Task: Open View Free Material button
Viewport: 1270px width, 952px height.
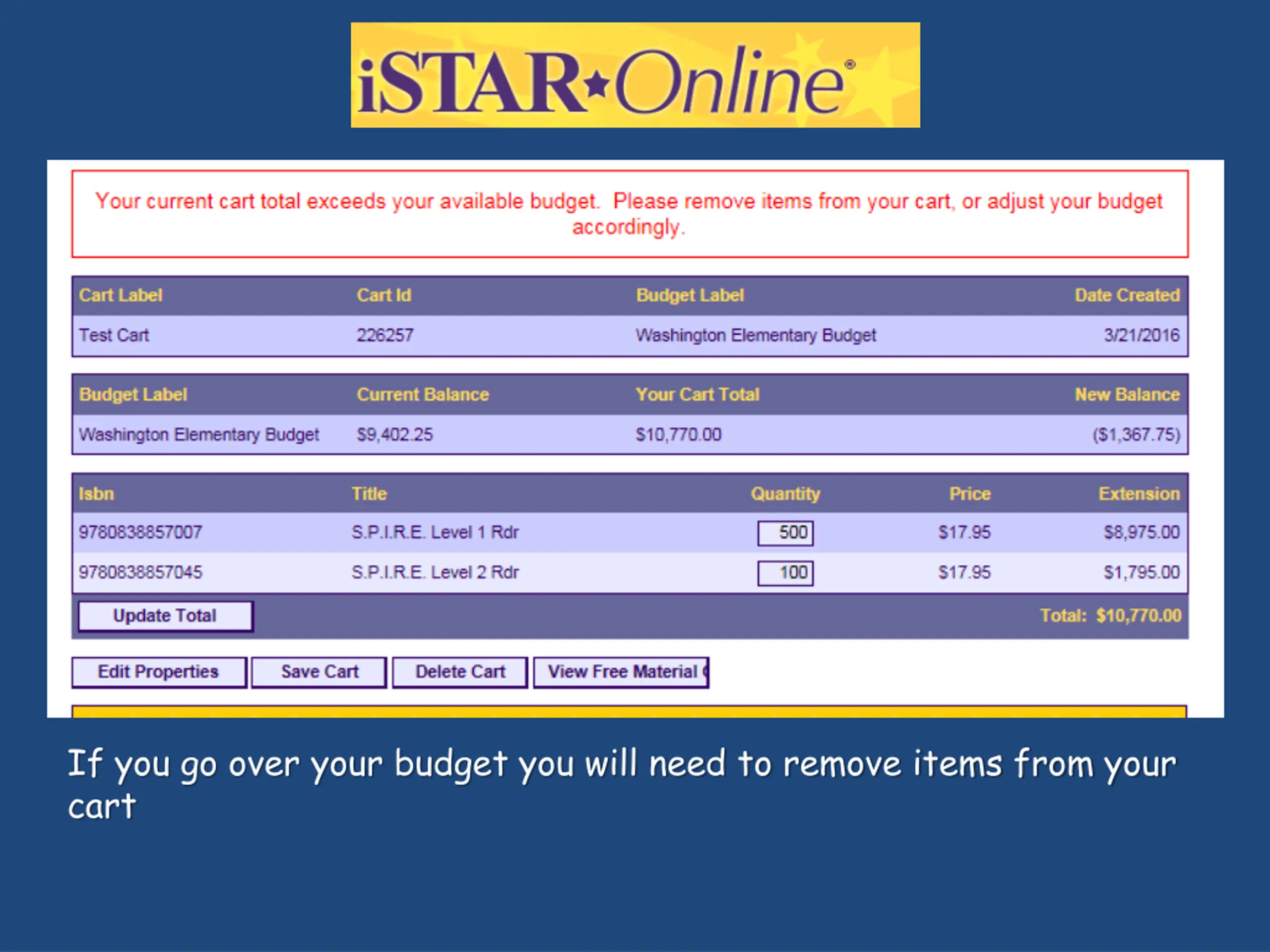Action: [621, 672]
